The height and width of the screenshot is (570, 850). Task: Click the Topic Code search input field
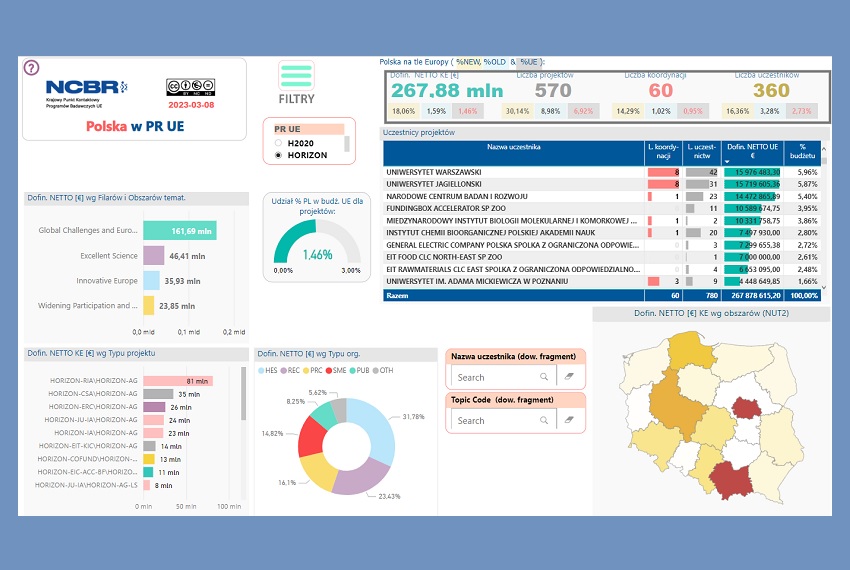[x=495, y=421]
